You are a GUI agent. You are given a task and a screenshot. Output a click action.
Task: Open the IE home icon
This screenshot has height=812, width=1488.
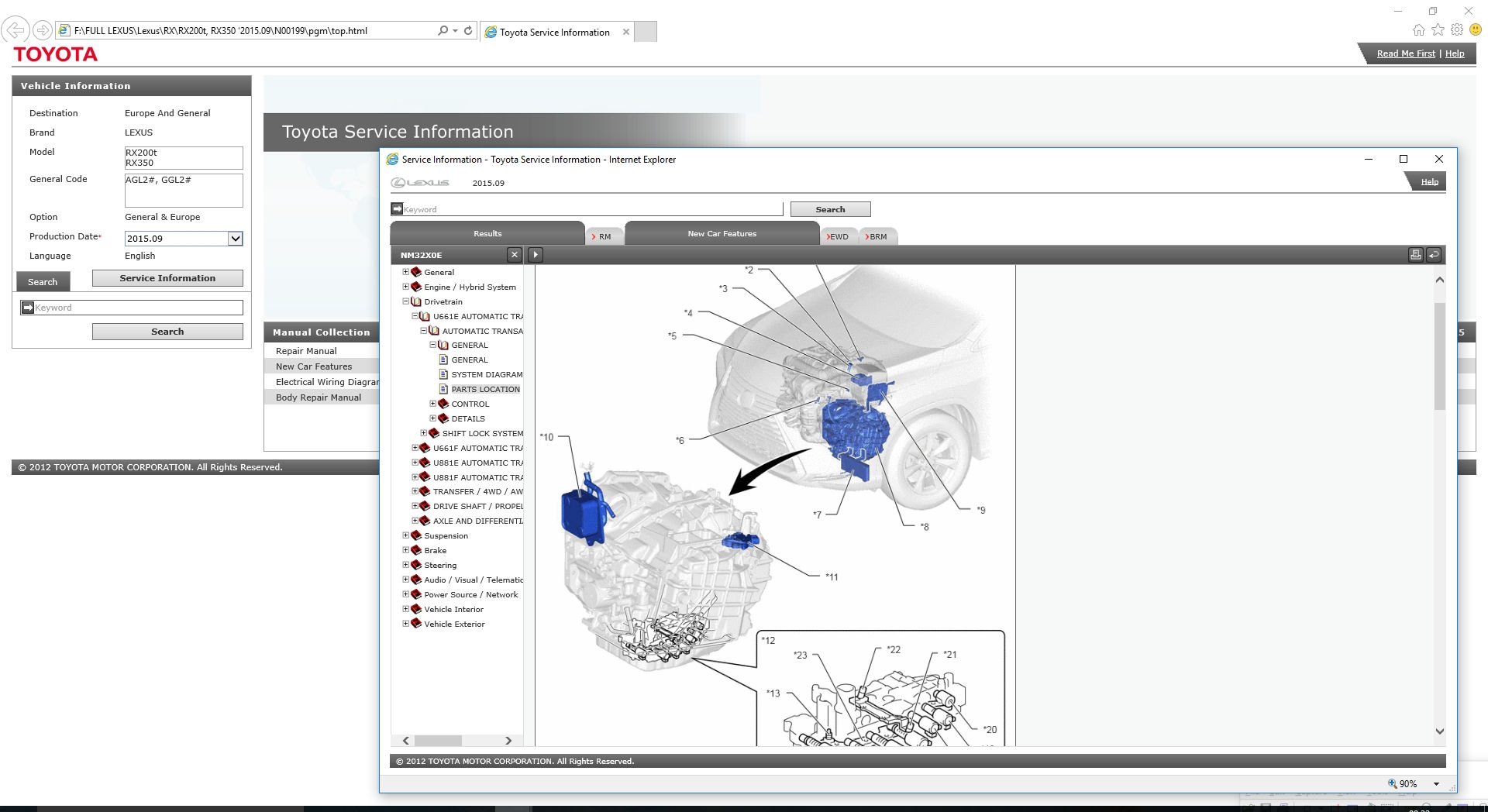tap(1418, 30)
